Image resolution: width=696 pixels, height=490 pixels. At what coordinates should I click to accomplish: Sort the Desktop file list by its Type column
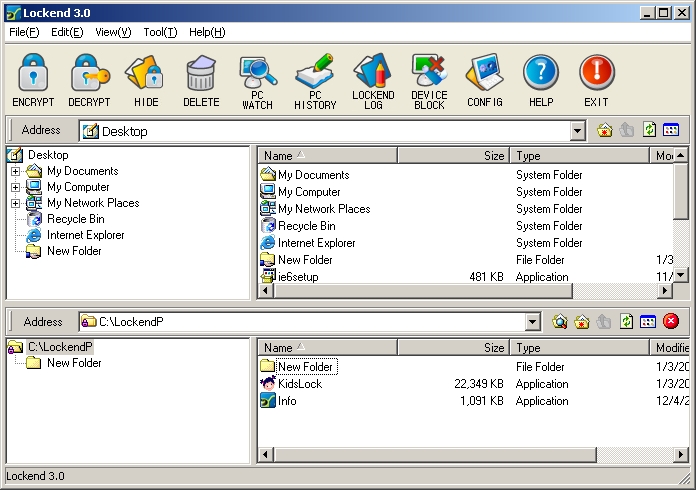[580, 156]
